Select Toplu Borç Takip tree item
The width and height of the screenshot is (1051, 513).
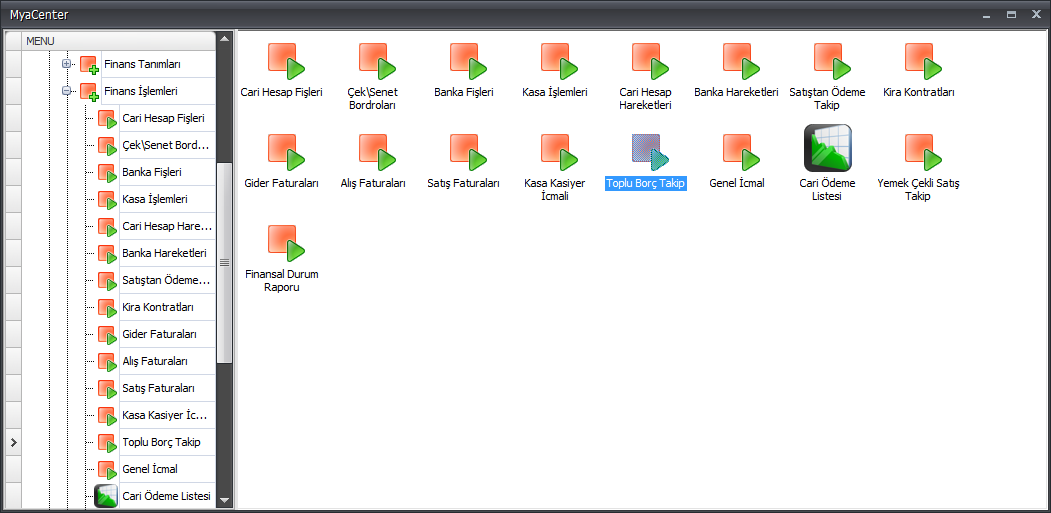[x=162, y=443]
